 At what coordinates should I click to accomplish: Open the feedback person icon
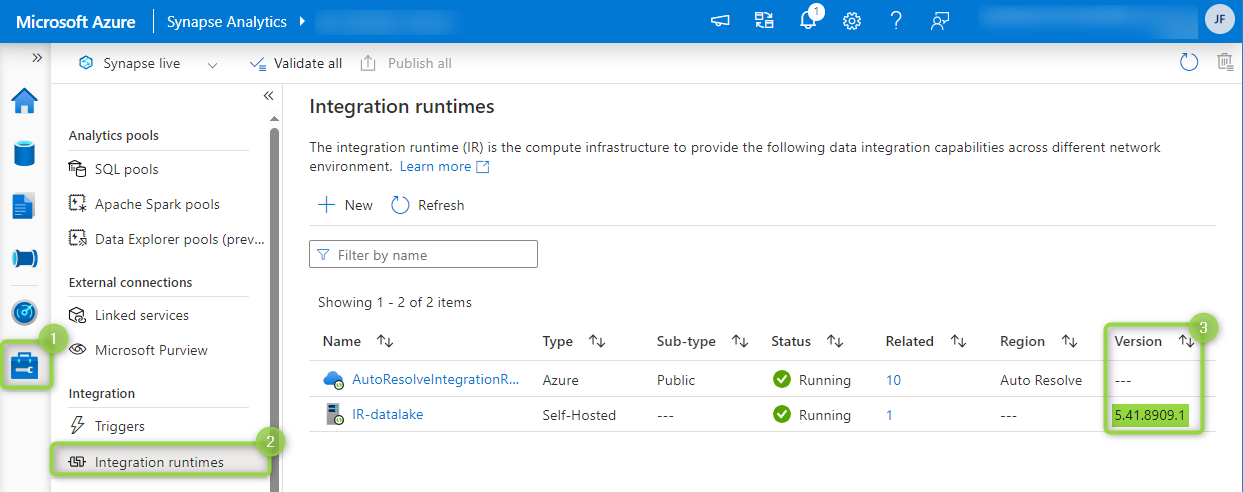940,21
